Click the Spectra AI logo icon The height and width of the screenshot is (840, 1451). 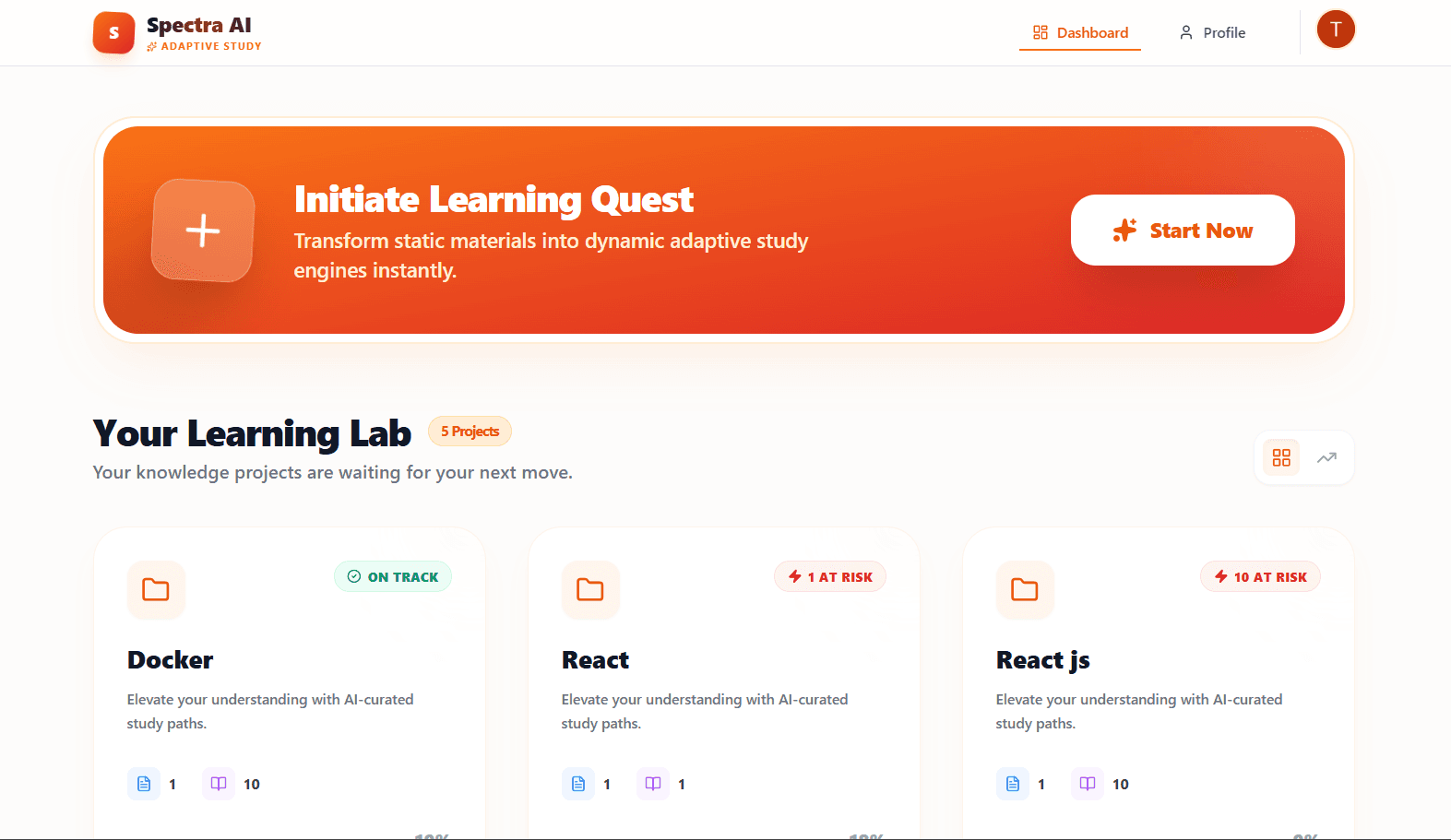pos(113,33)
